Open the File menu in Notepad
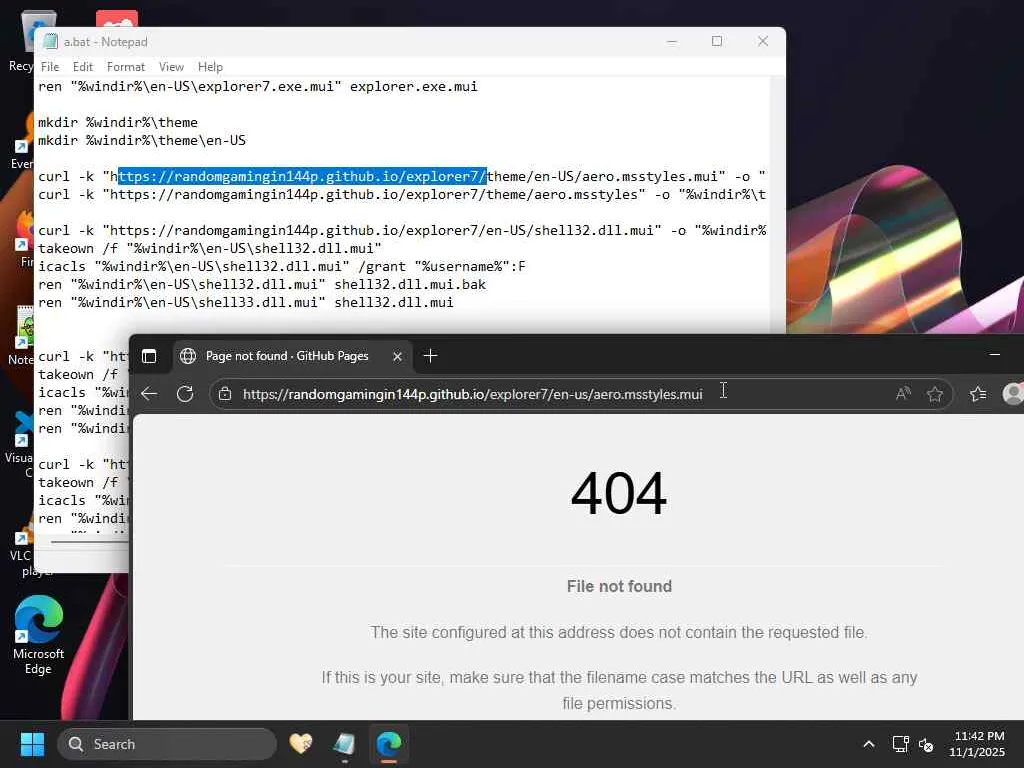 tap(50, 67)
